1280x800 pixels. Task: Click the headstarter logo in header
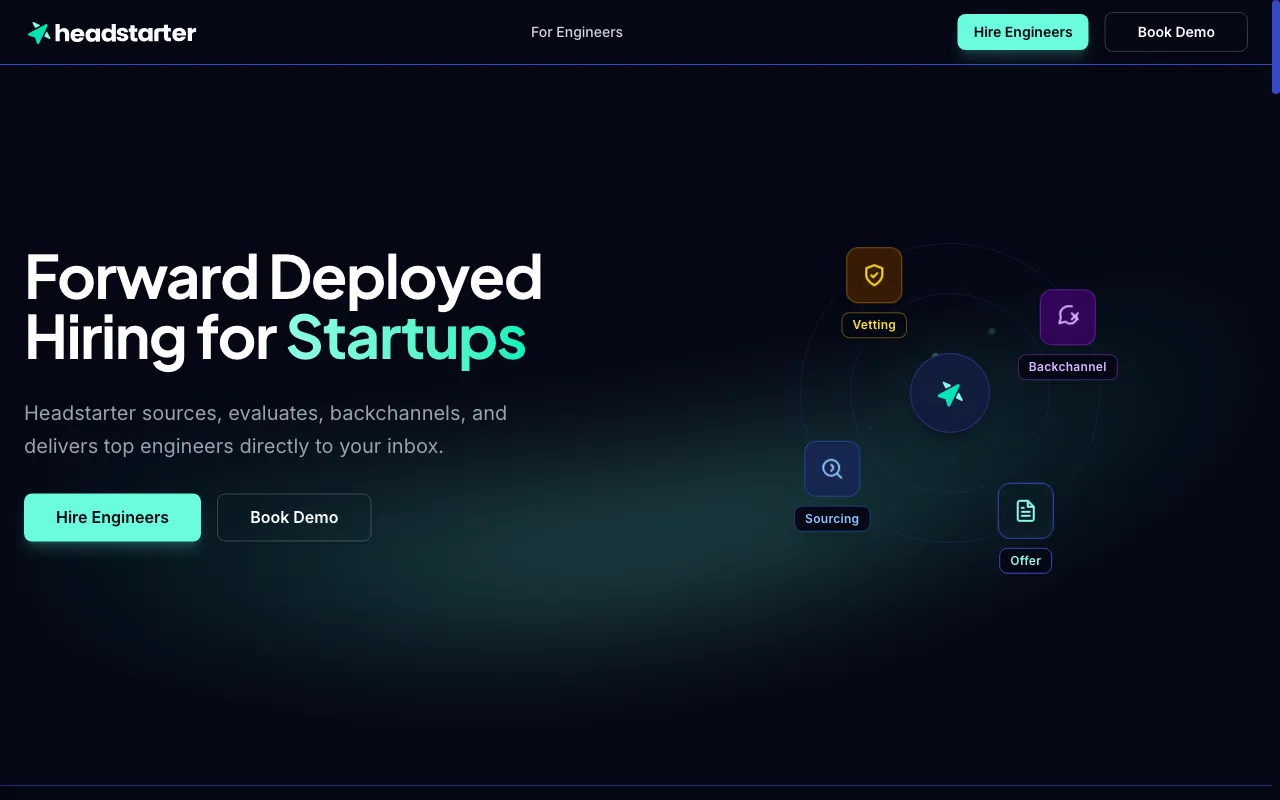pos(112,33)
